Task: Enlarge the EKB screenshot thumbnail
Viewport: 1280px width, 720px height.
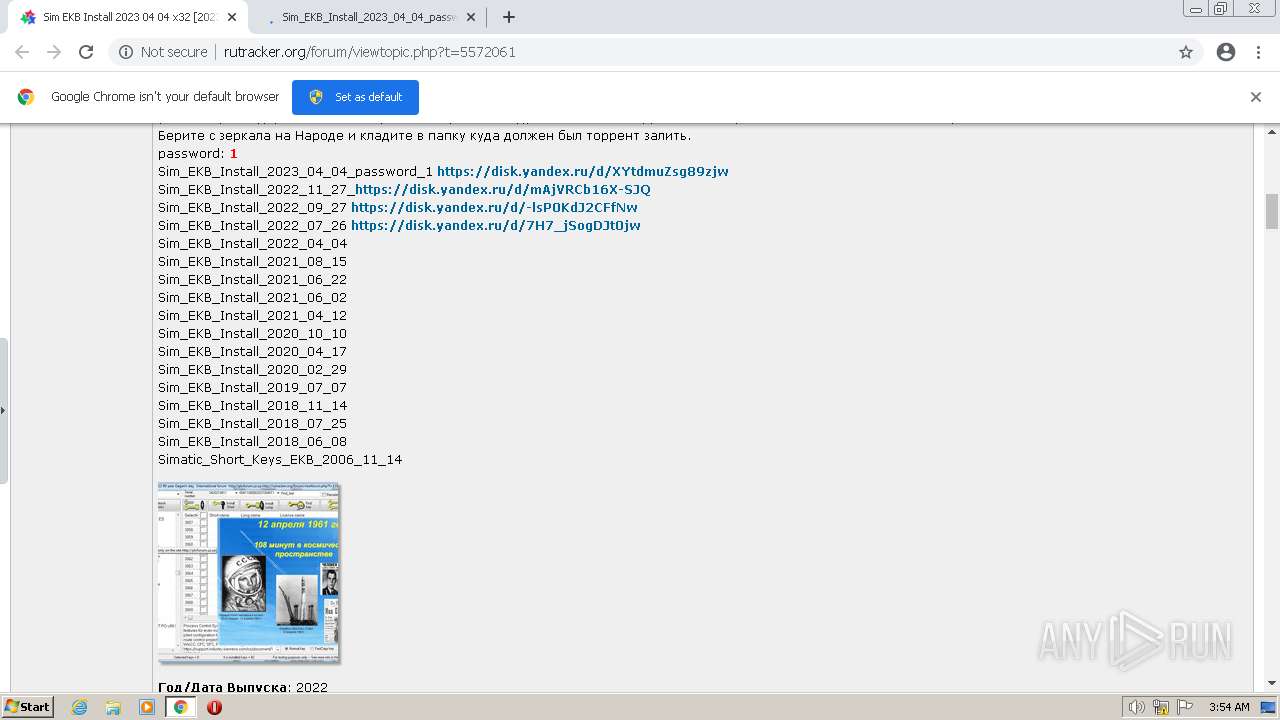Action: 249,573
